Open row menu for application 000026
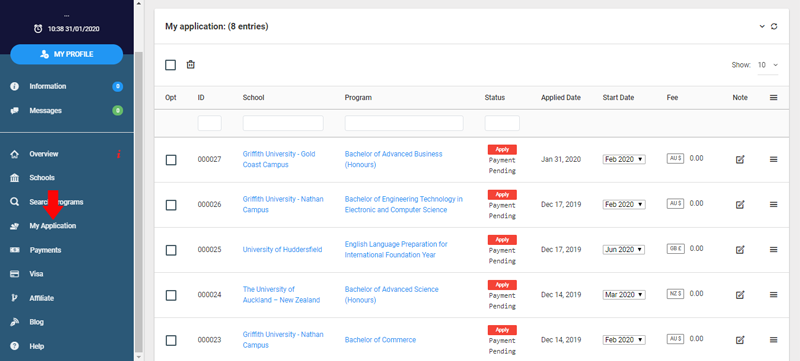The image size is (800, 361). click(x=773, y=204)
